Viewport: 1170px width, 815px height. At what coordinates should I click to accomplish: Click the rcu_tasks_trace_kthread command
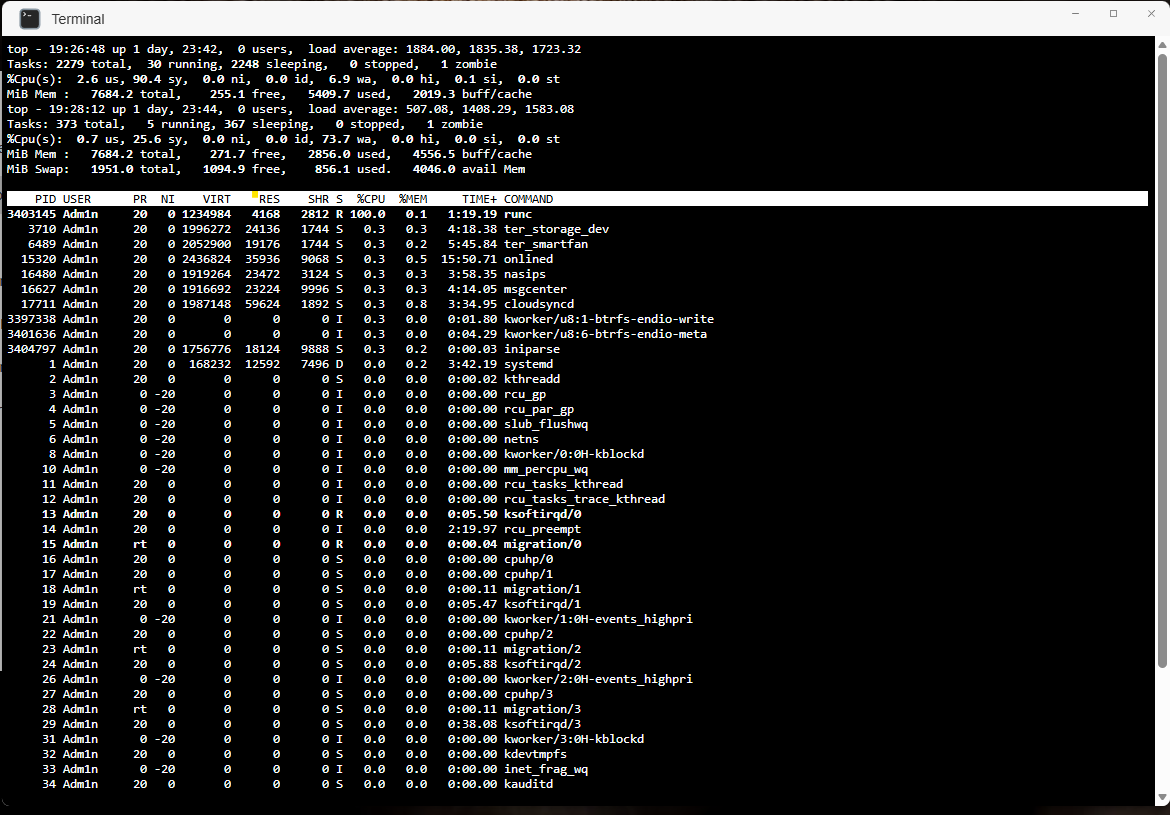pos(584,499)
